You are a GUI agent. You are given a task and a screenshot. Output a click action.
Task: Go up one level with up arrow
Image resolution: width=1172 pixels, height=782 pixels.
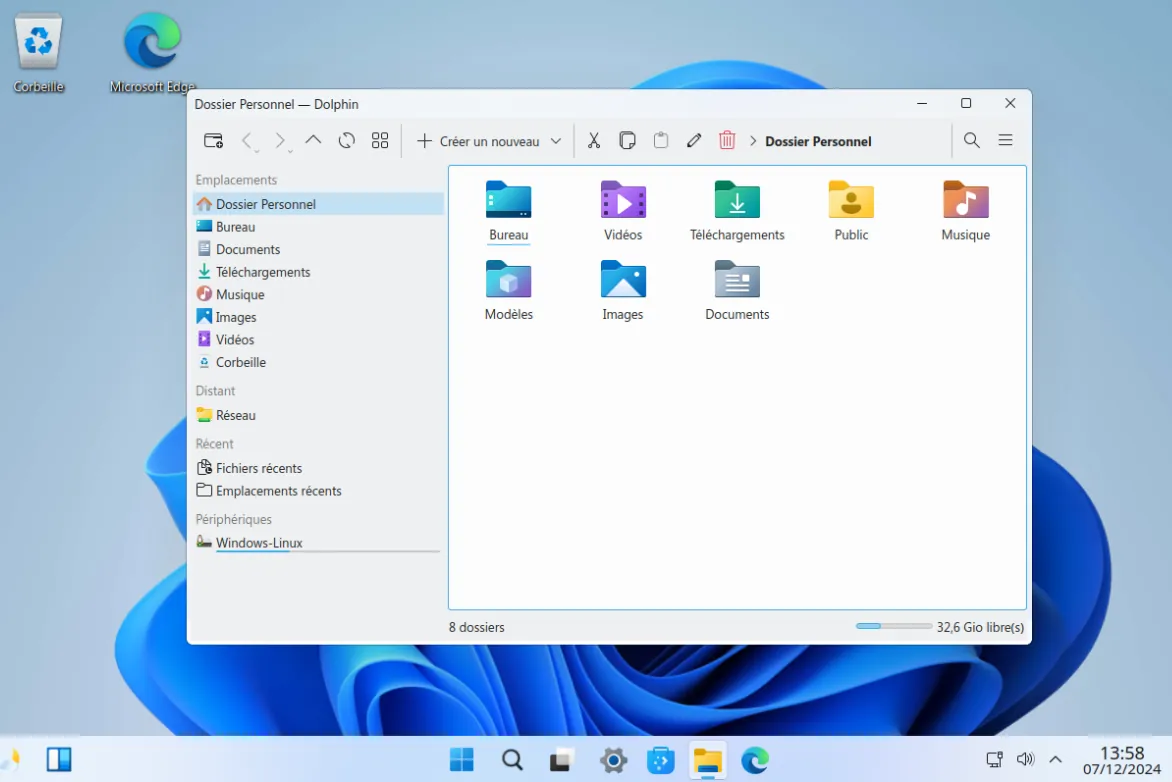tap(313, 141)
